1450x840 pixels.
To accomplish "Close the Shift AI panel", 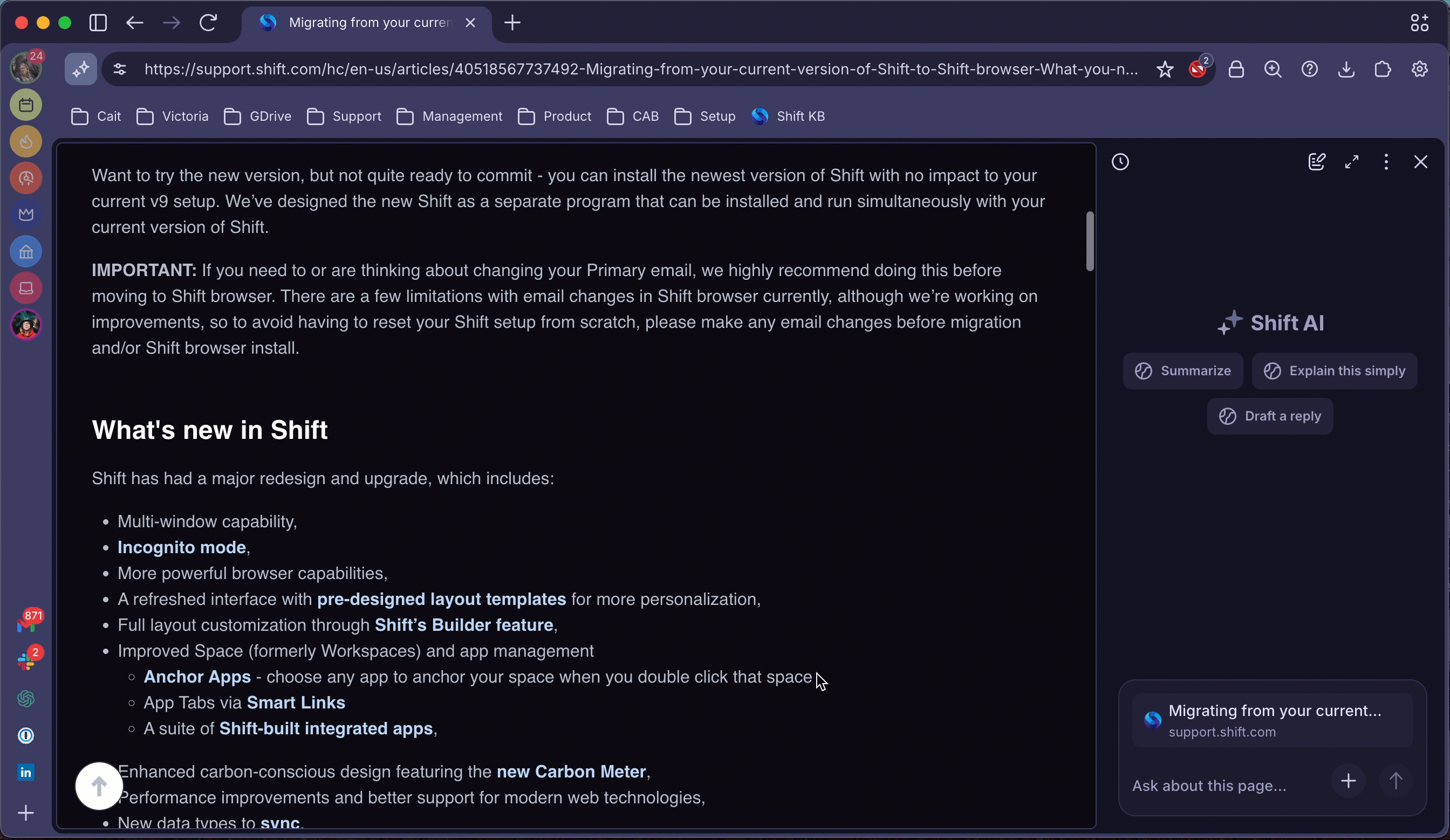I will [1421, 162].
